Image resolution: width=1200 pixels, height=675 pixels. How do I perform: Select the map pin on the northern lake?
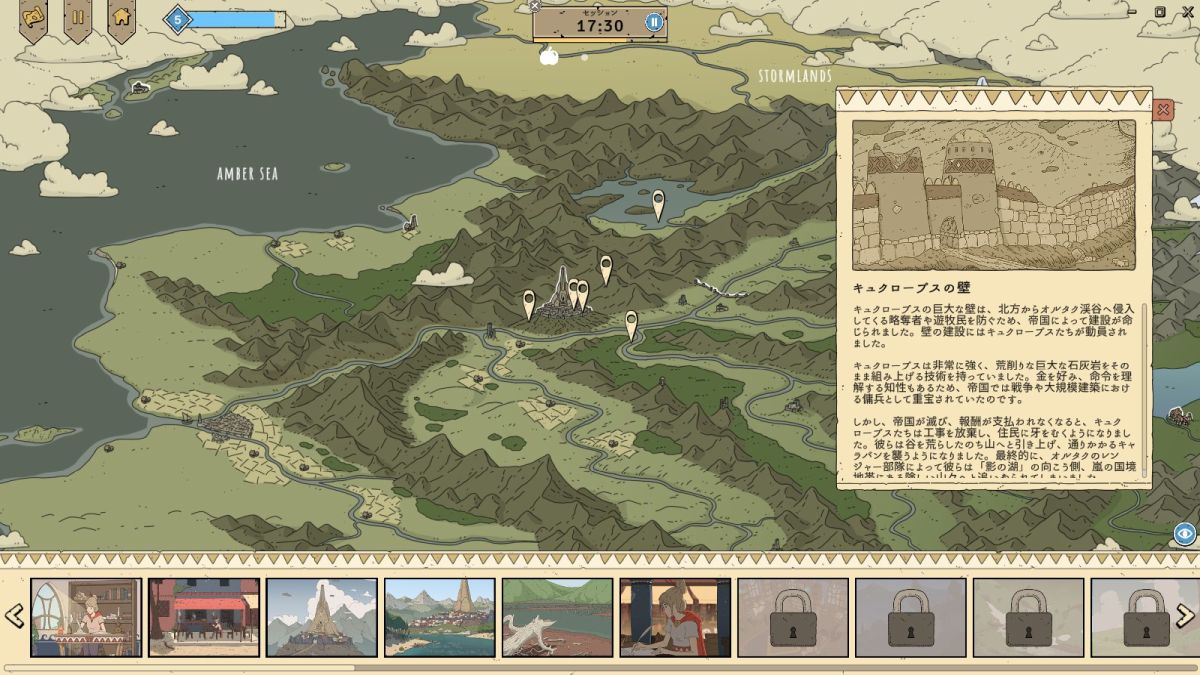pos(658,203)
